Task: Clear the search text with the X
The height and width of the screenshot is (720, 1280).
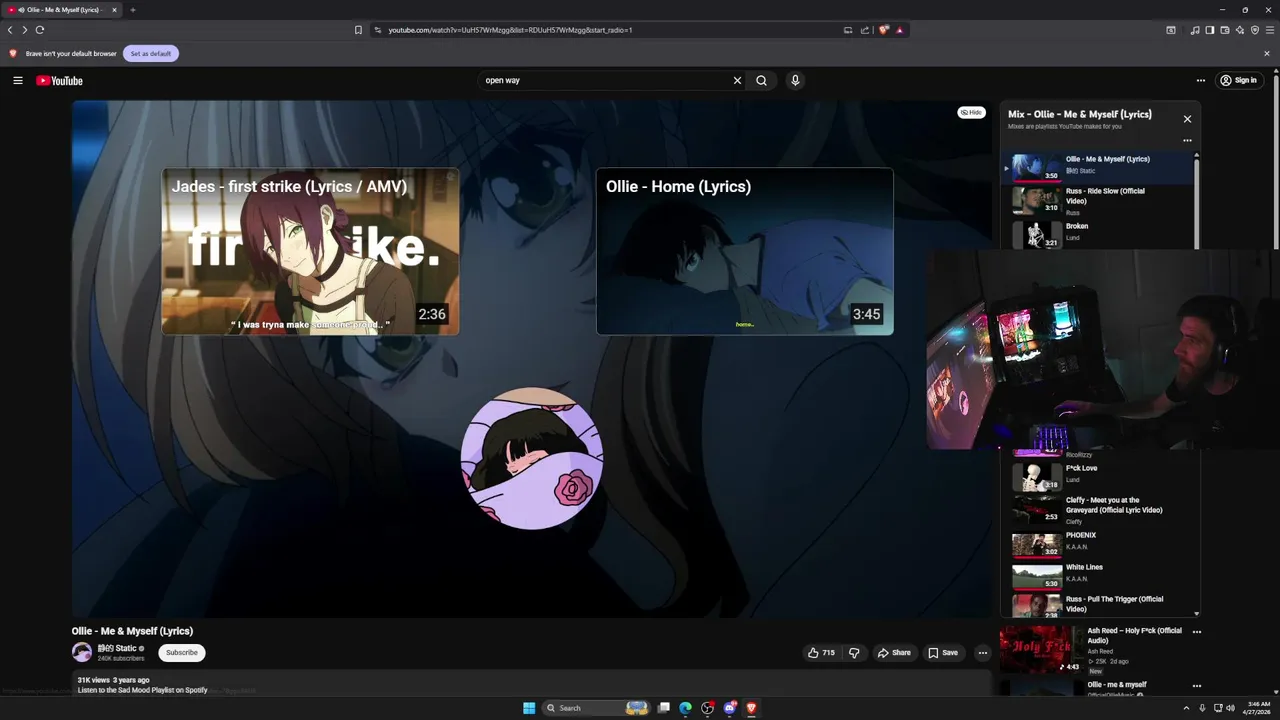Action: point(737,80)
